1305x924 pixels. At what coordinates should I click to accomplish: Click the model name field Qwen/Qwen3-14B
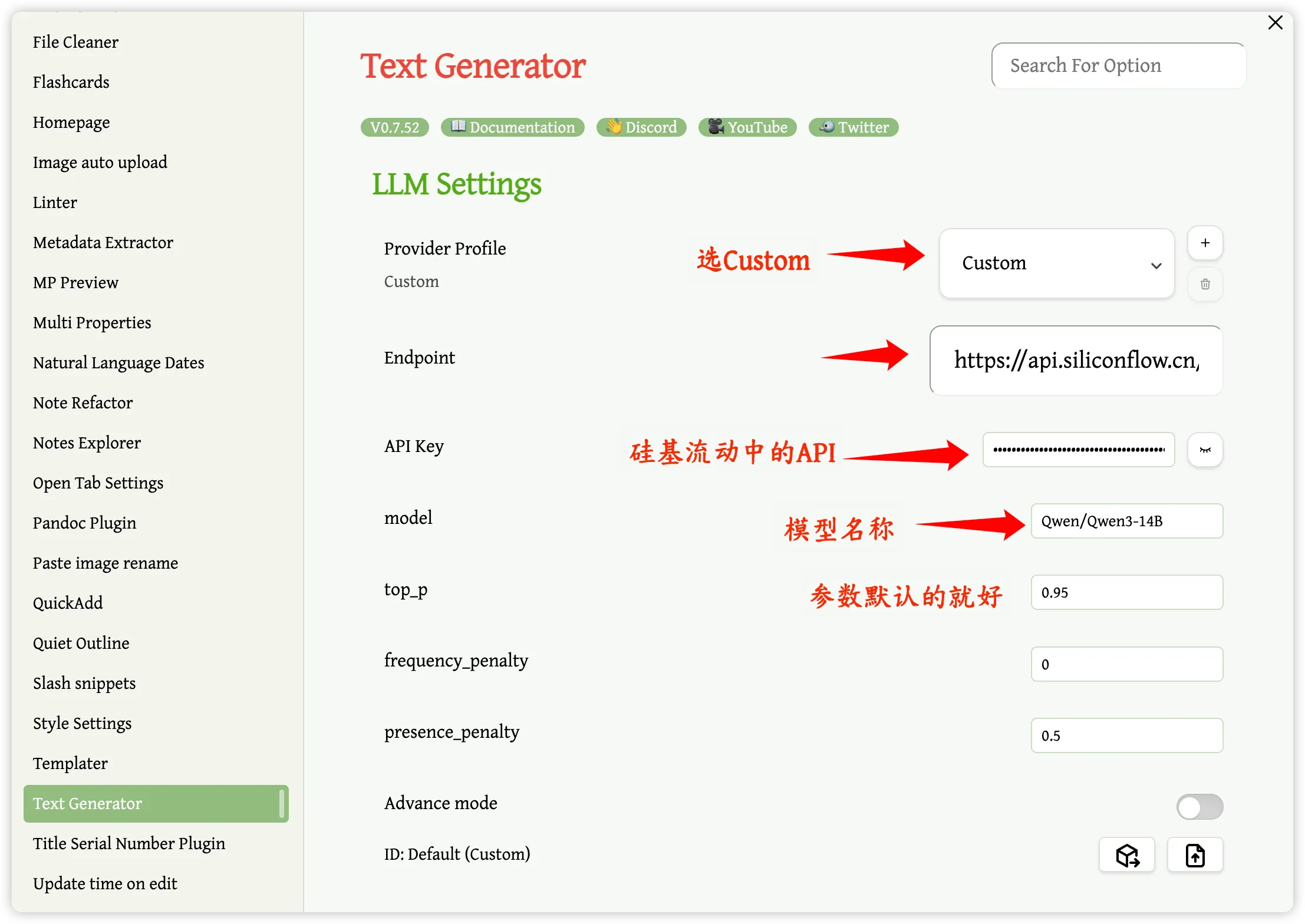1126,521
